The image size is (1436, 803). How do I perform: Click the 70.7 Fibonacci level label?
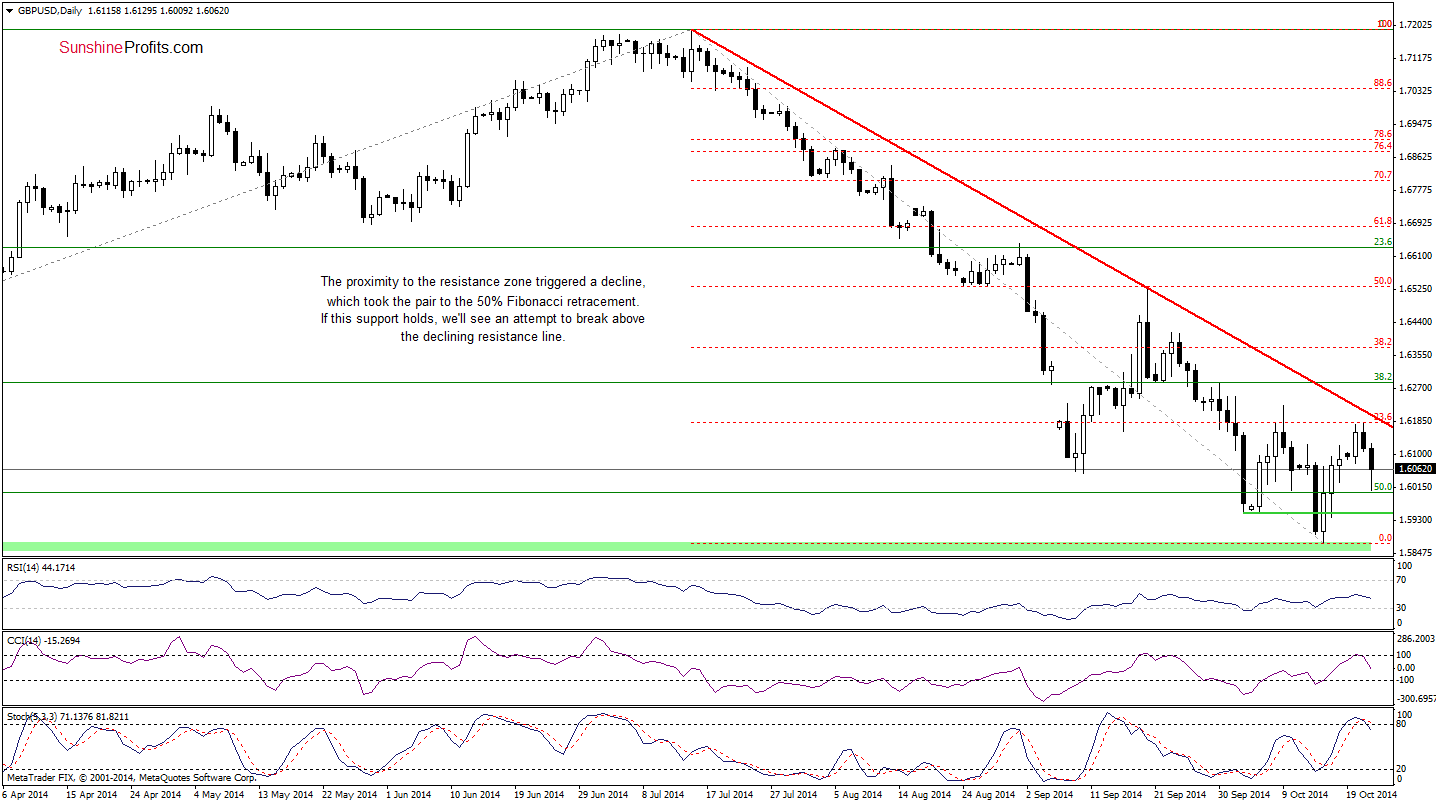point(1383,175)
